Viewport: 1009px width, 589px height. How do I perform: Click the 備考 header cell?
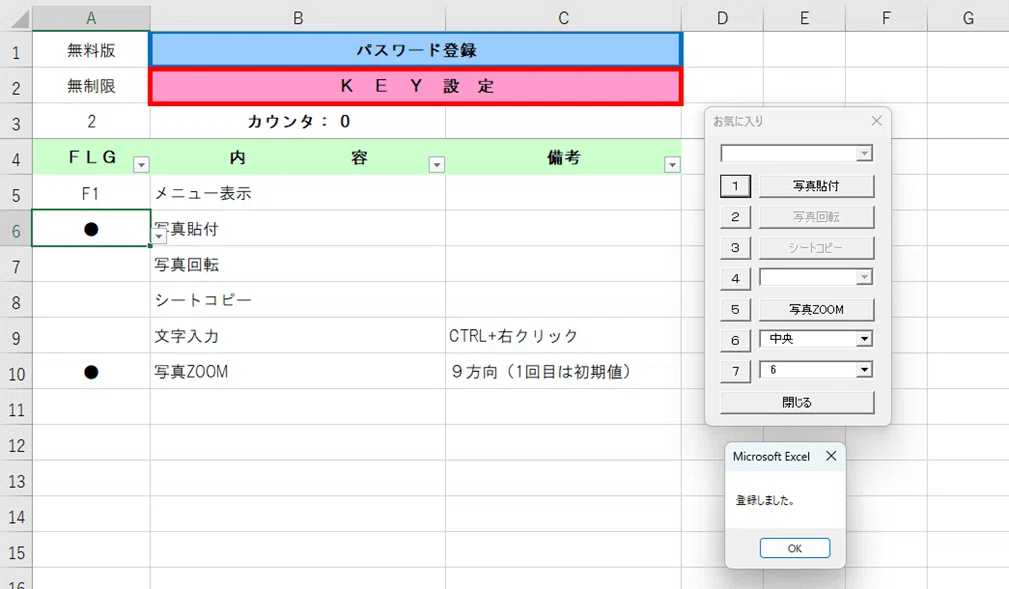[563, 157]
